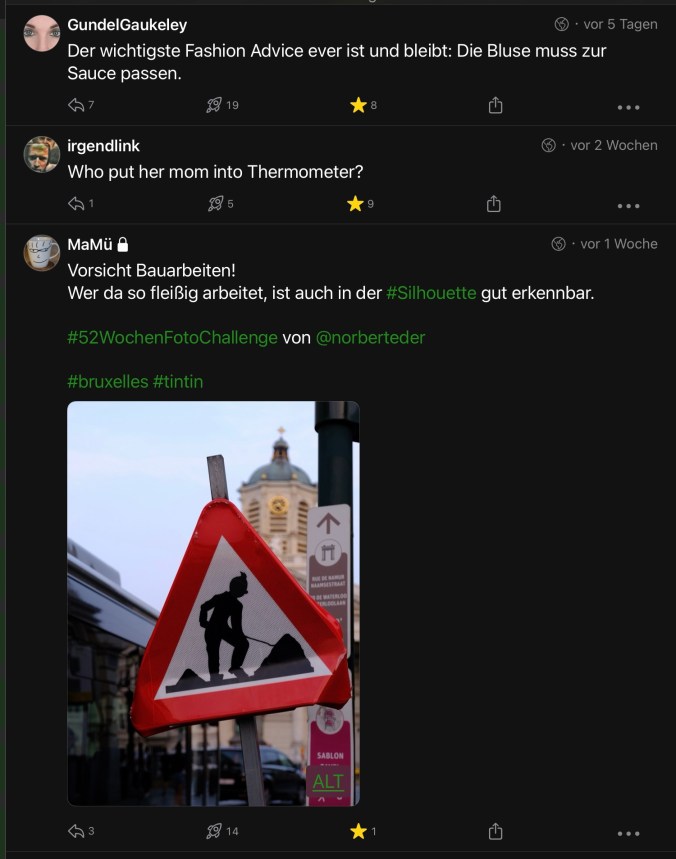Open the three-dot menu on irgendlink's post
This screenshot has width=676, height=859.
click(x=628, y=205)
